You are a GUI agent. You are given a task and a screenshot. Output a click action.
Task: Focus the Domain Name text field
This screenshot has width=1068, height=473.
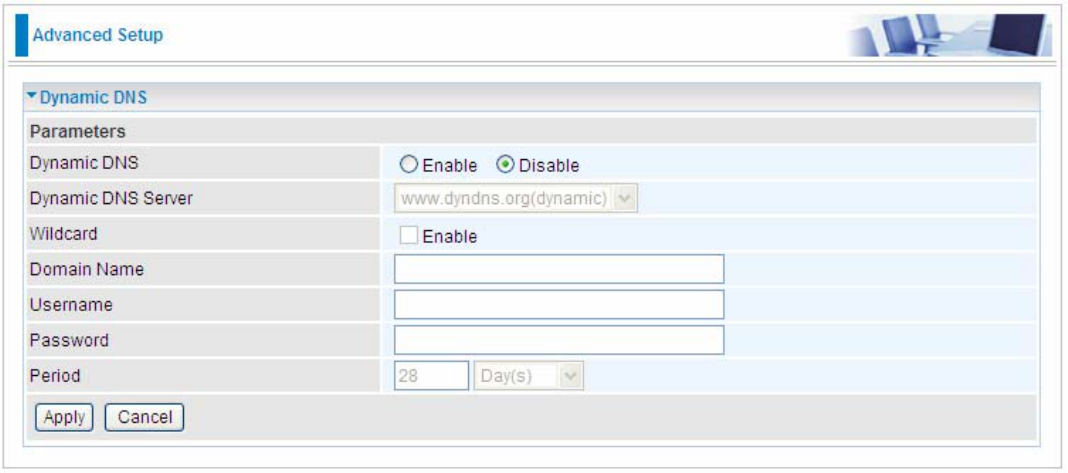click(559, 269)
